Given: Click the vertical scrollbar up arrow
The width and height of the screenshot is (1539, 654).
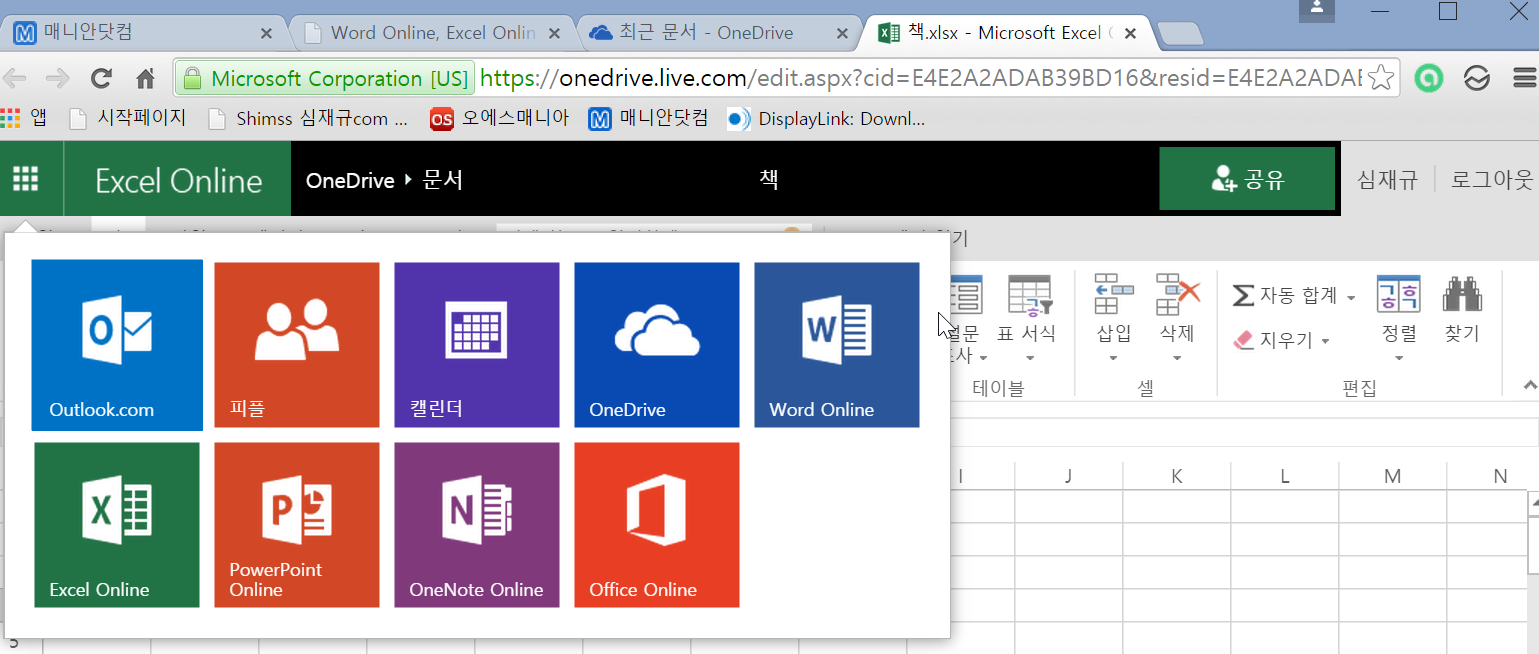Looking at the screenshot, I should click(x=1533, y=506).
